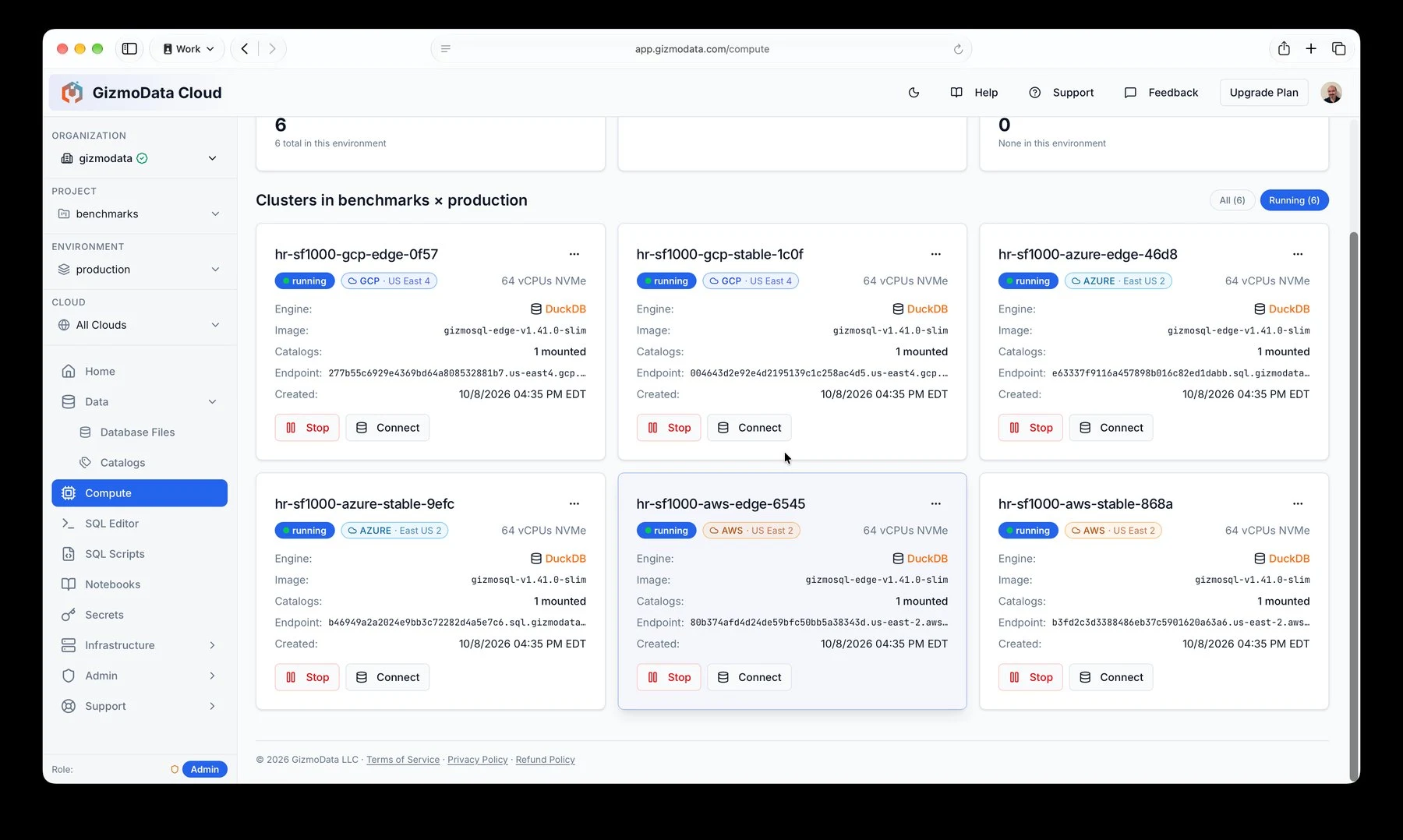This screenshot has width=1403, height=840.
Task: Collapse the Data section in sidebar
Action: point(140,402)
